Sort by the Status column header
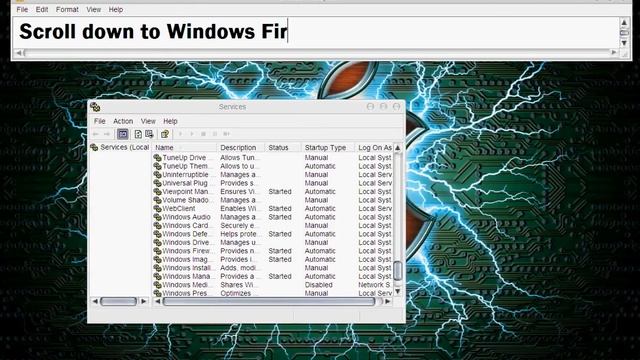 pyautogui.click(x=283, y=147)
